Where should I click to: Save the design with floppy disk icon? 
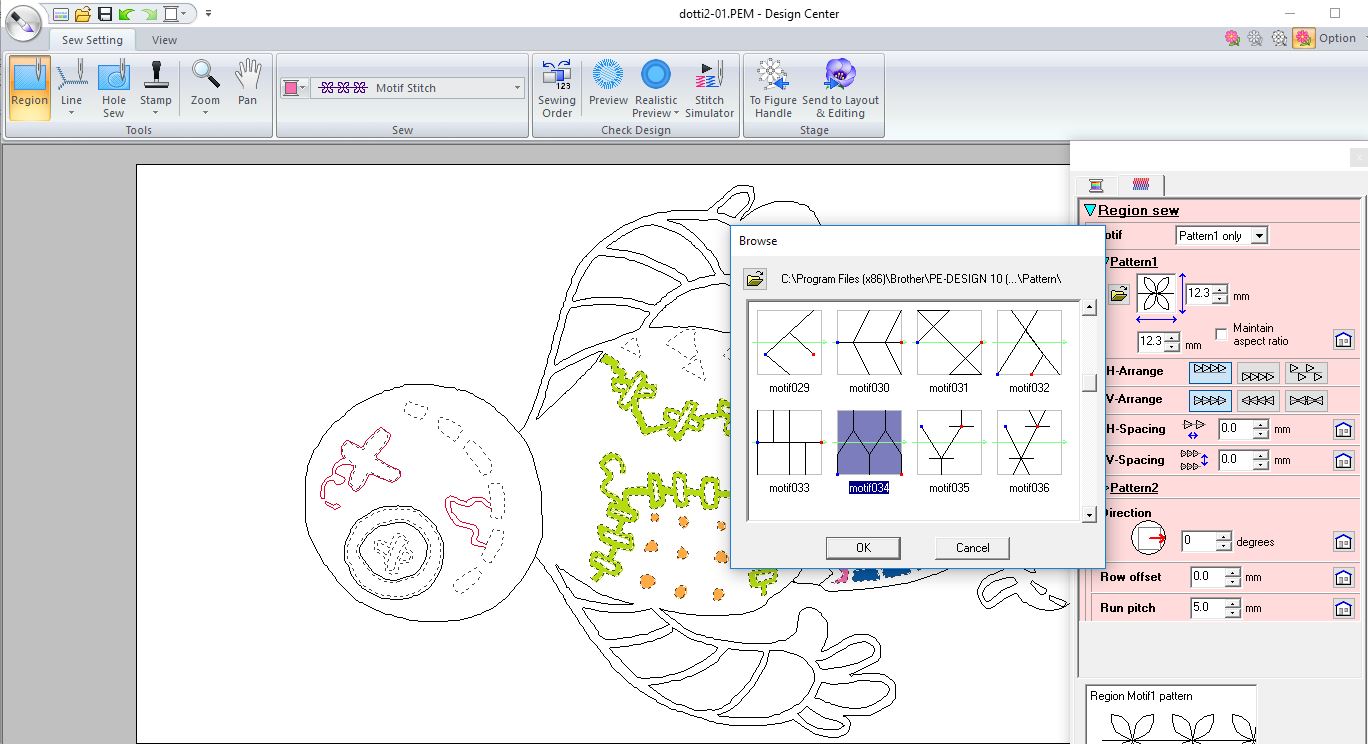point(104,14)
